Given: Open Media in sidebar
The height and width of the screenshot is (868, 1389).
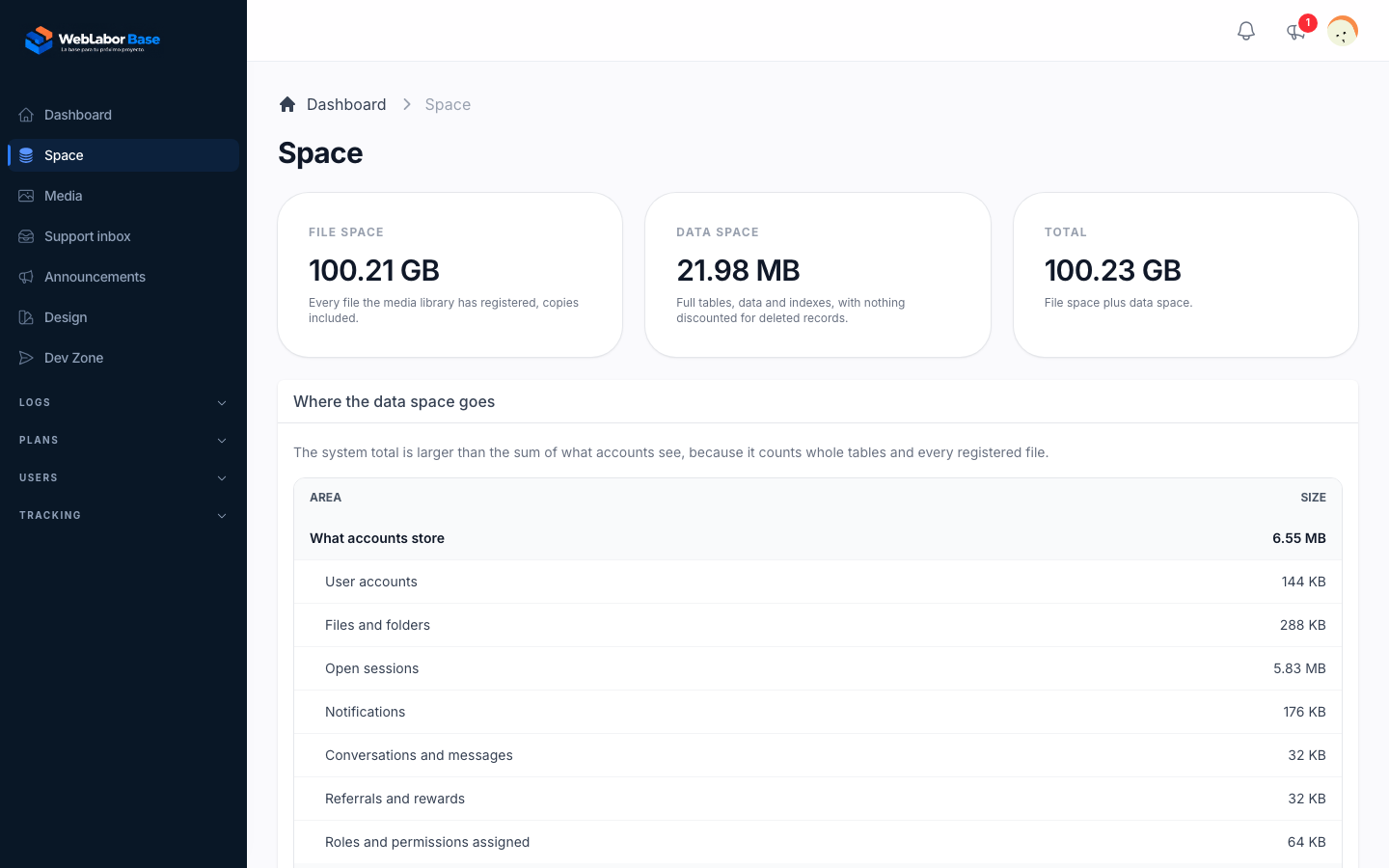Looking at the screenshot, I should pyautogui.click(x=123, y=196).
